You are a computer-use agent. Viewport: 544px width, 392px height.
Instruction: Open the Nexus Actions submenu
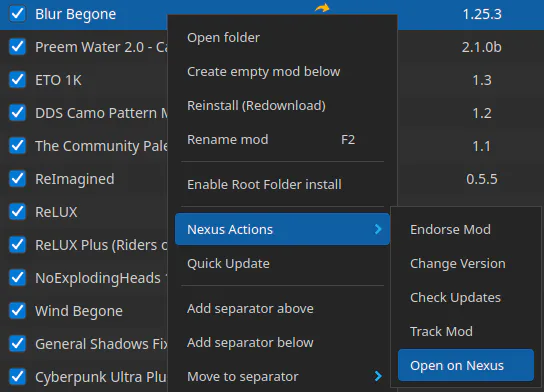pos(282,229)
